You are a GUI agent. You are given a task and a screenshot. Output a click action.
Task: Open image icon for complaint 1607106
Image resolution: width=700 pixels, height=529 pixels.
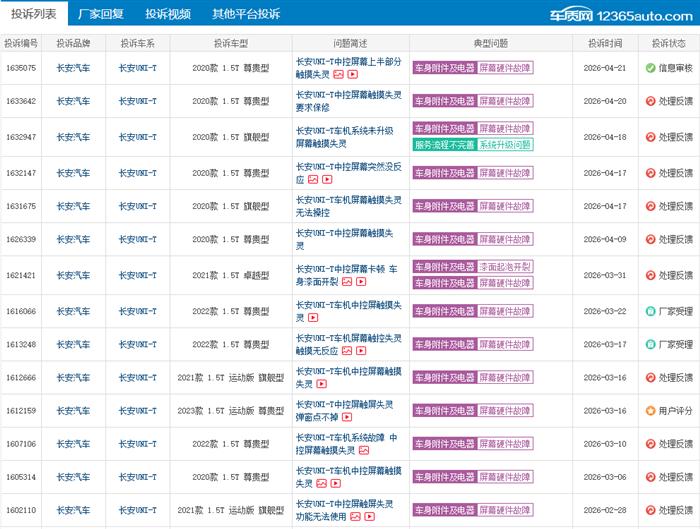(x=364, y=451)
